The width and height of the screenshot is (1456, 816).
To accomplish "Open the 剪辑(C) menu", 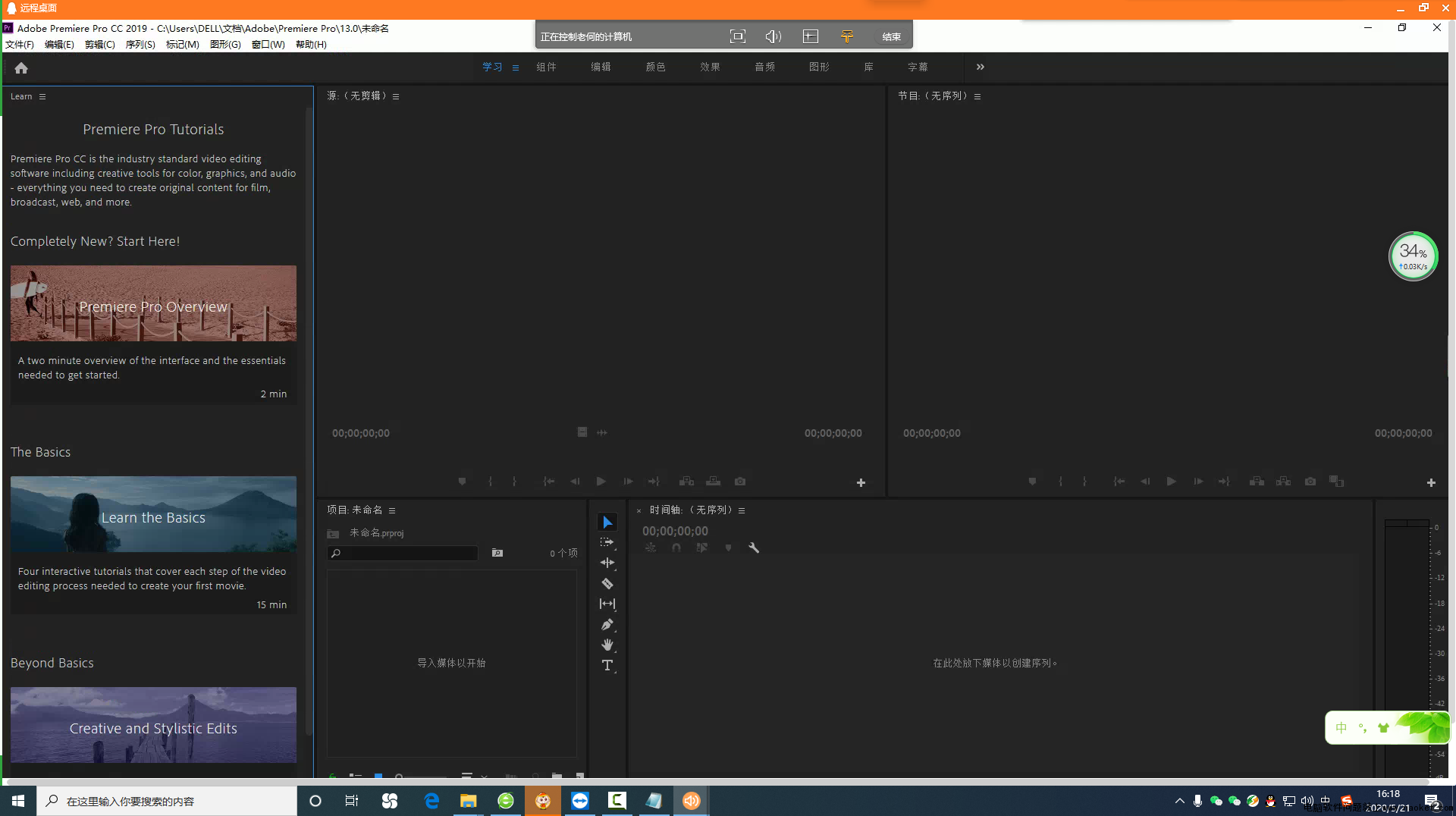I will click(x=100, y=45).
